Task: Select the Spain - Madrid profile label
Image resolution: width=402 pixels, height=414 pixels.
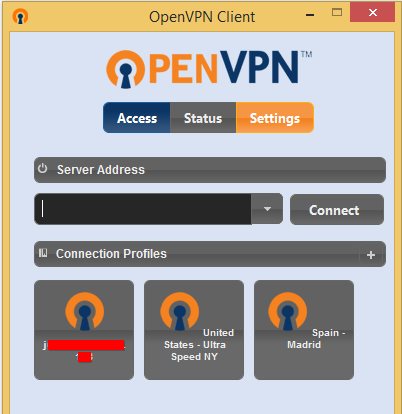Action: coord(316,338)
